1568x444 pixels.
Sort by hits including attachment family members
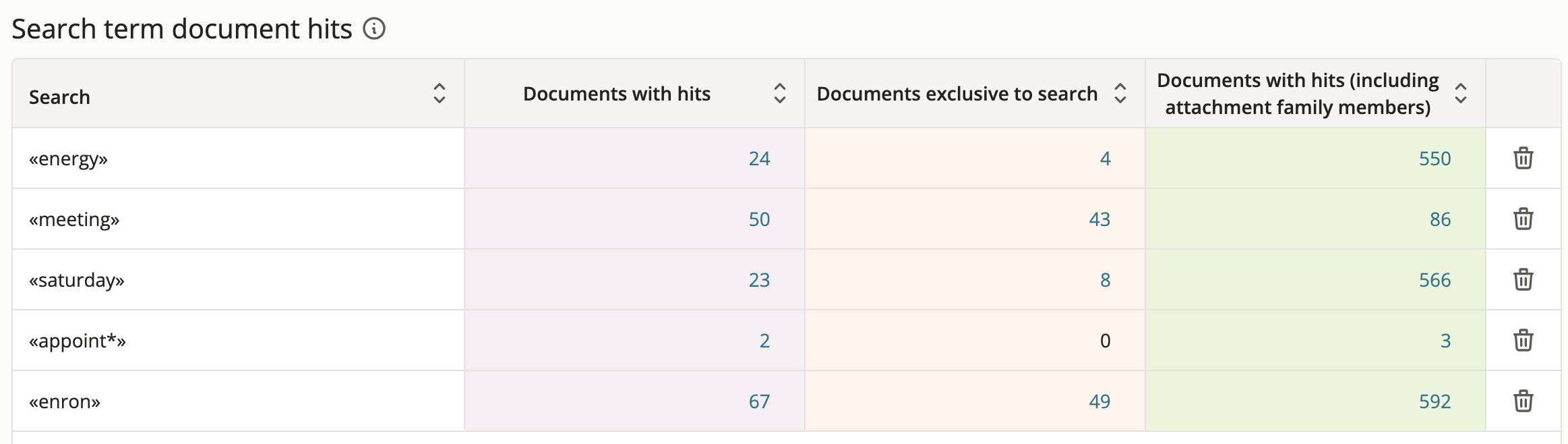1461,94
